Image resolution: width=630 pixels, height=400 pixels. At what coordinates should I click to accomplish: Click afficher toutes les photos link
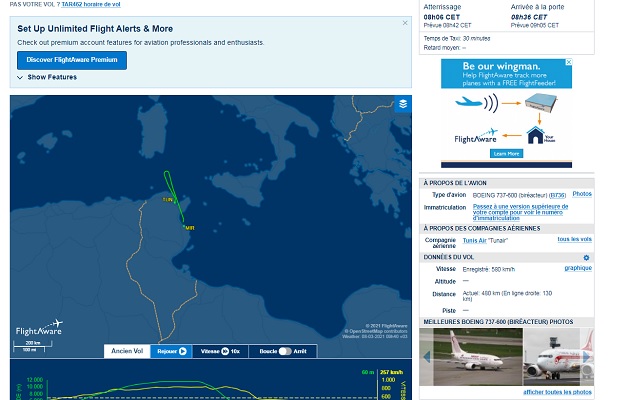pyautogui.click(x=557, y=391)
